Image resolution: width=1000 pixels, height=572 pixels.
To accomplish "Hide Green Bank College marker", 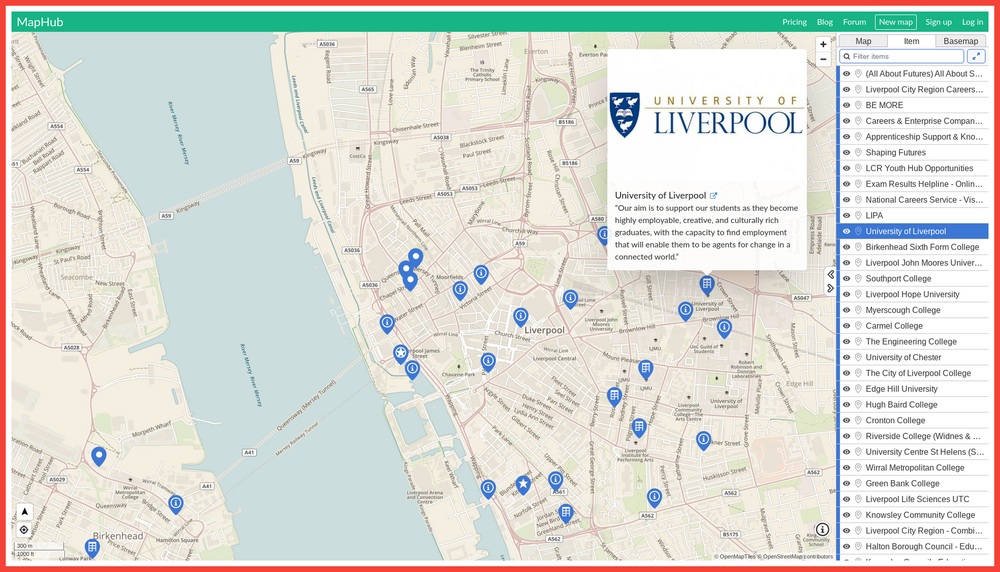I will coord(846,483).
